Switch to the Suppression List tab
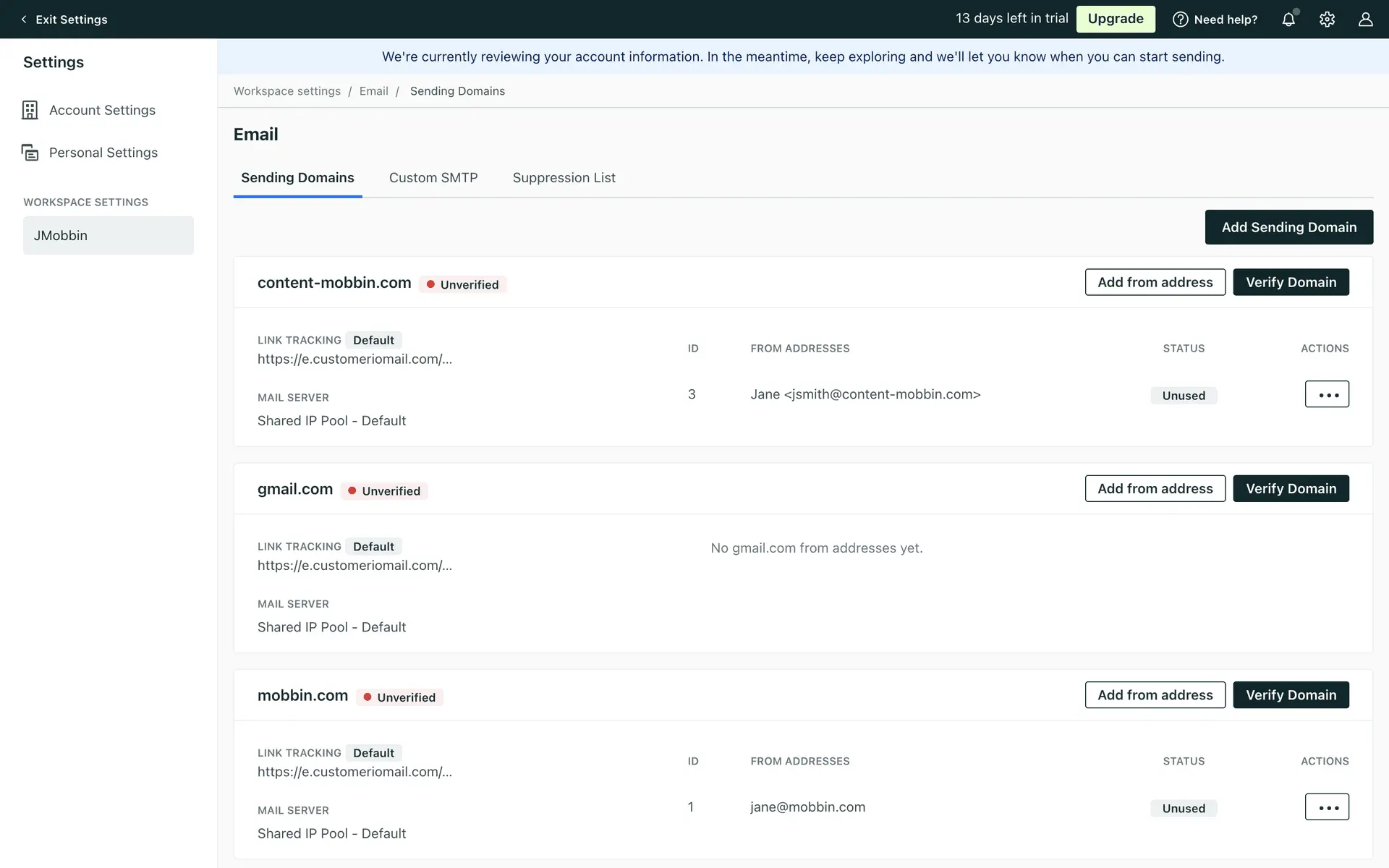This screenshot has height=868, width=1389. pos(564,178)
